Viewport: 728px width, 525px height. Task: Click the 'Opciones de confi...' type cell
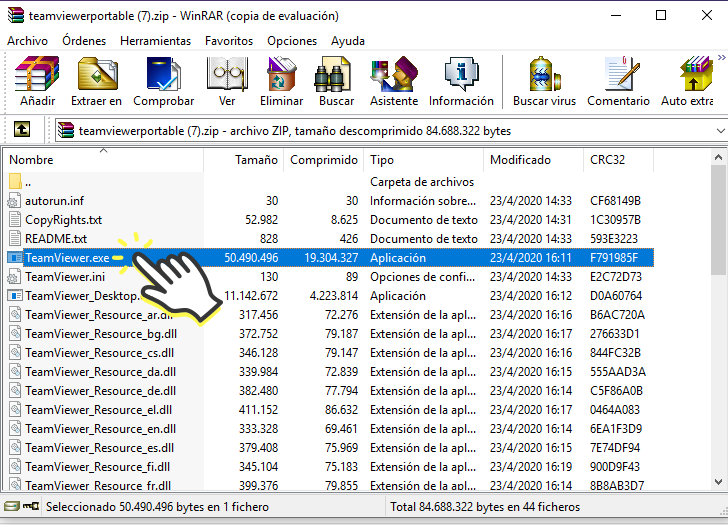[422, 277]
